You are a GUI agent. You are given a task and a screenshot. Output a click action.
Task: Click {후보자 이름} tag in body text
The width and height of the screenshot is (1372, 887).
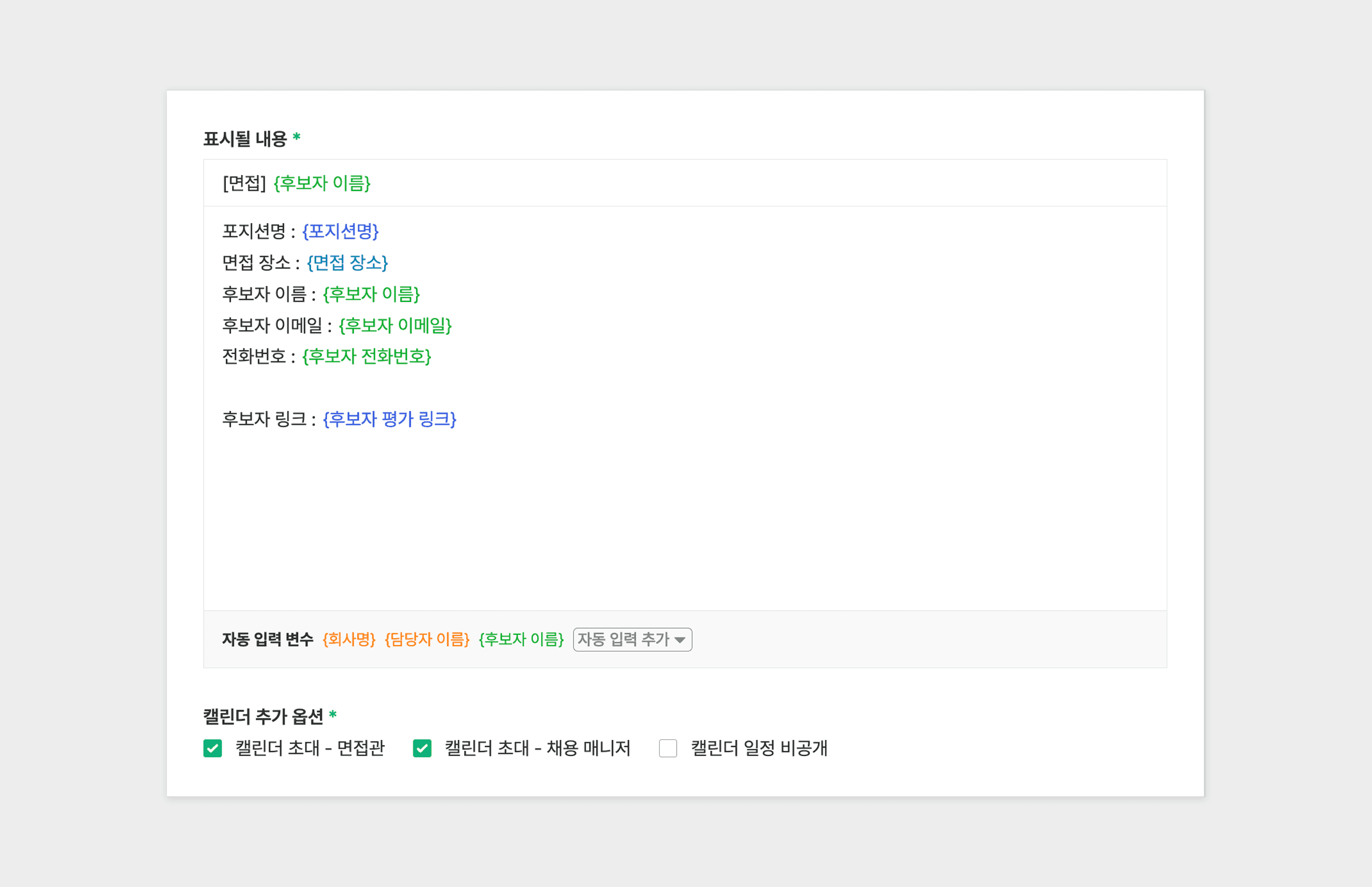coord(372,295)
